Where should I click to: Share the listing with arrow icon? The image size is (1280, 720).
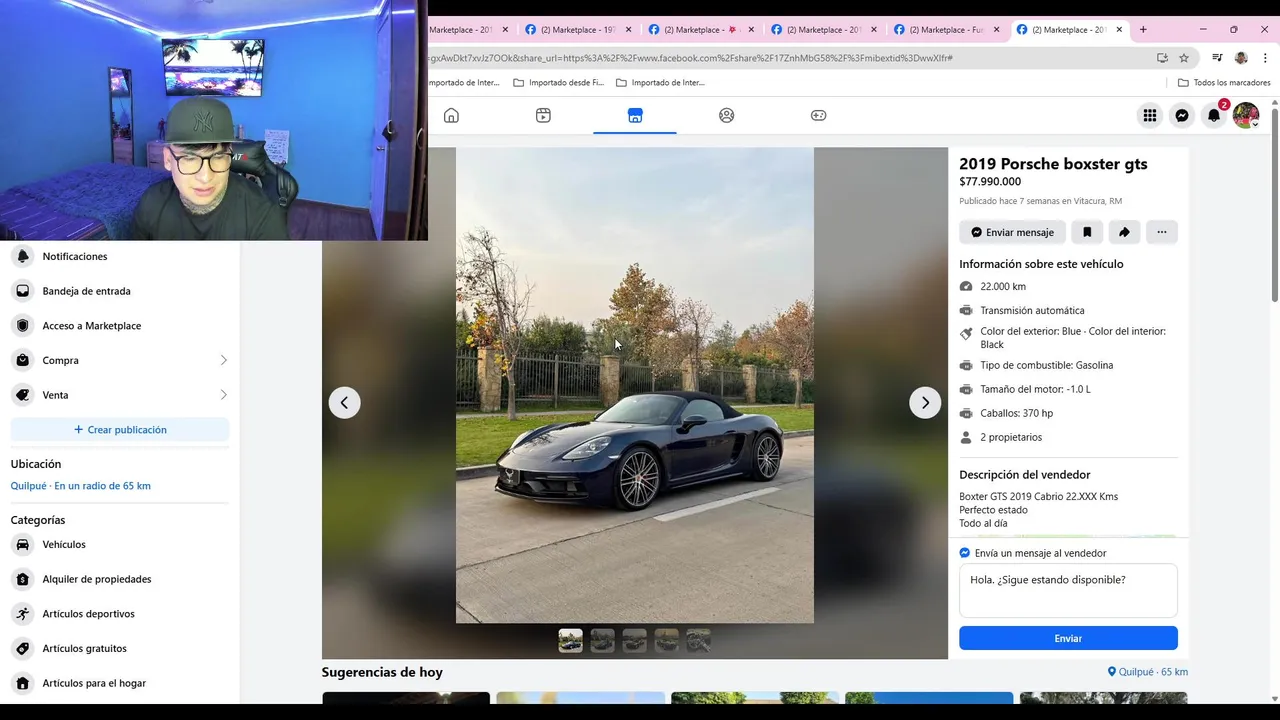(x=1124, y=232)
